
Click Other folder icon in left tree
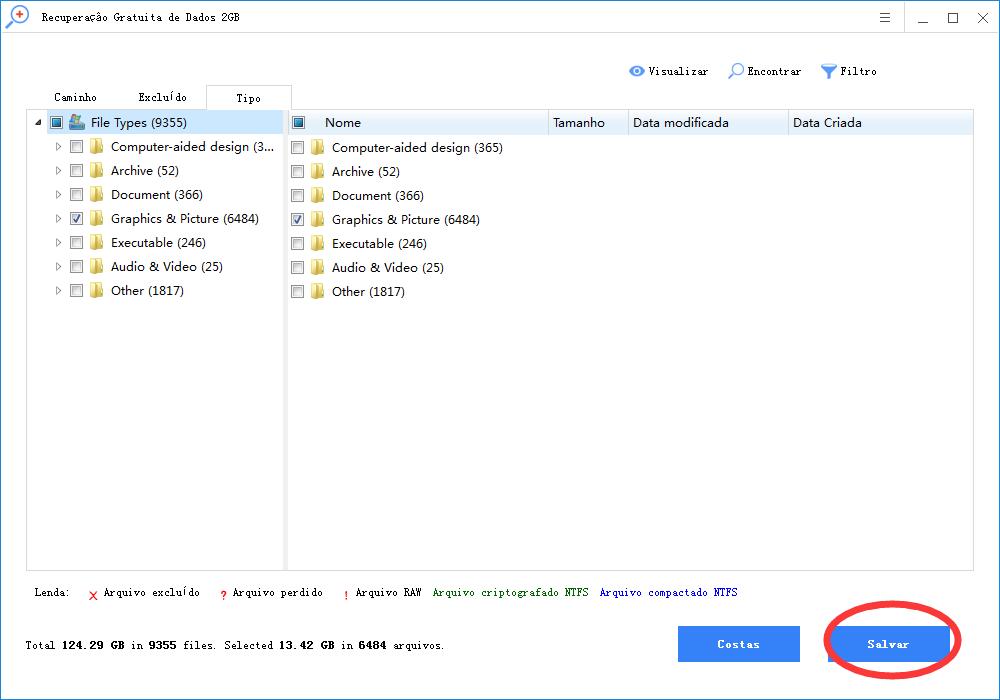pyautogui.click(x=97, y=291)
